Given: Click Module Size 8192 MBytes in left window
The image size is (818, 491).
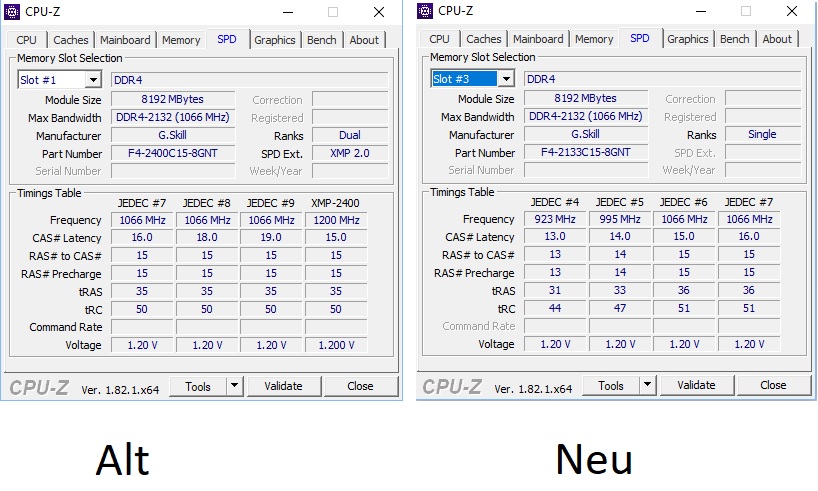Looking at the screenshot, I should point(173,99).
